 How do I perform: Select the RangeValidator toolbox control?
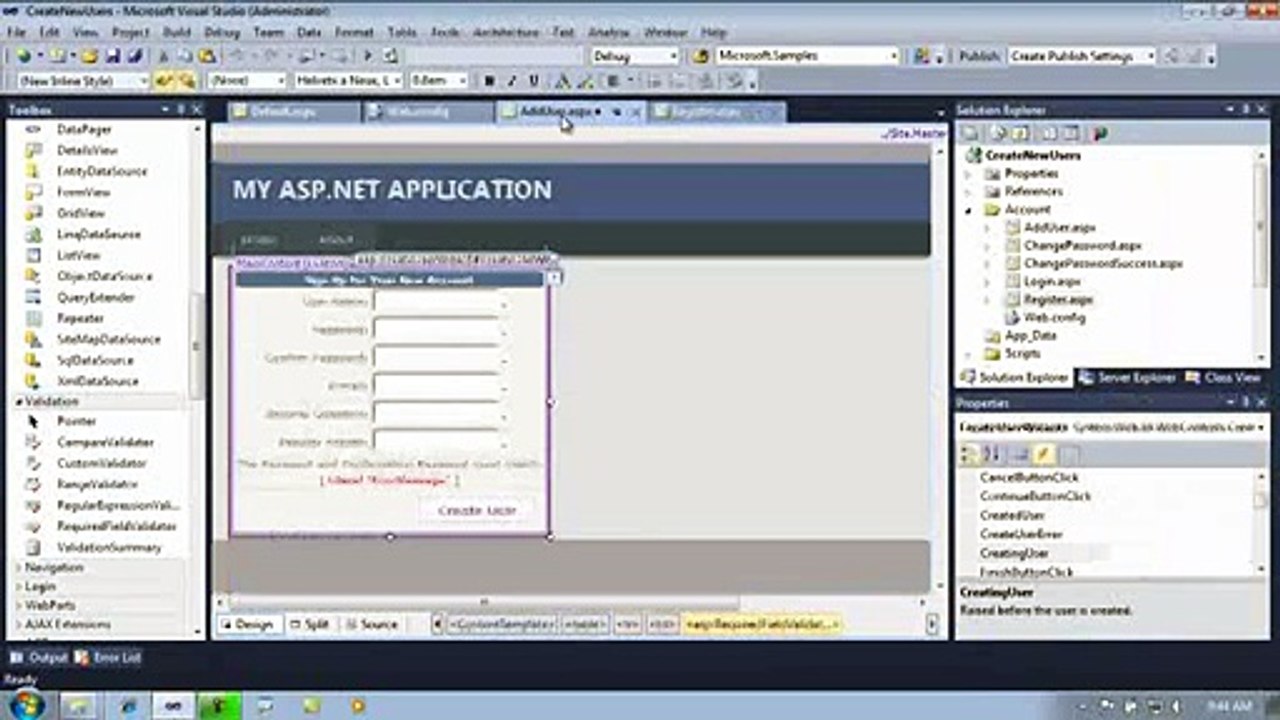98,484
